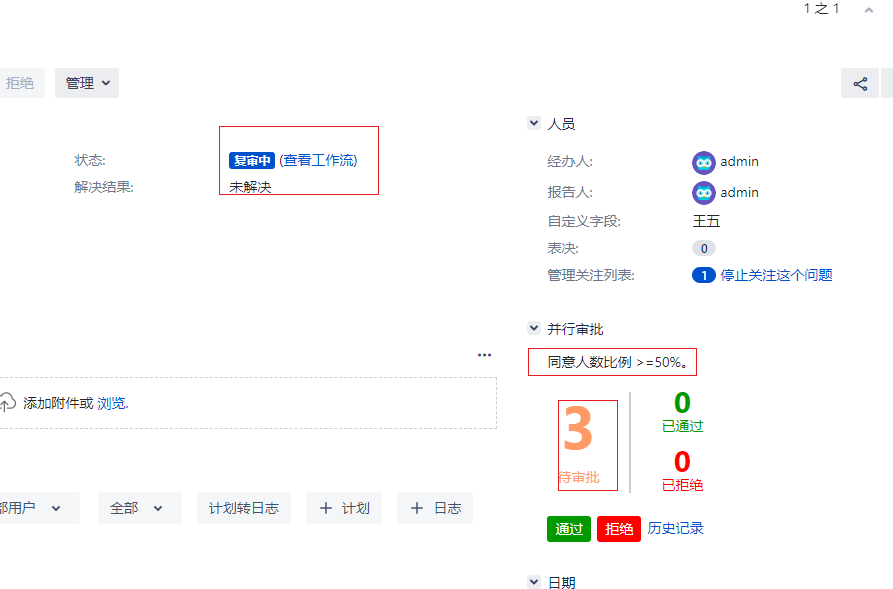Open the 管理 dropdown menu
Screen dimensions: 893x589
point(87,84)
